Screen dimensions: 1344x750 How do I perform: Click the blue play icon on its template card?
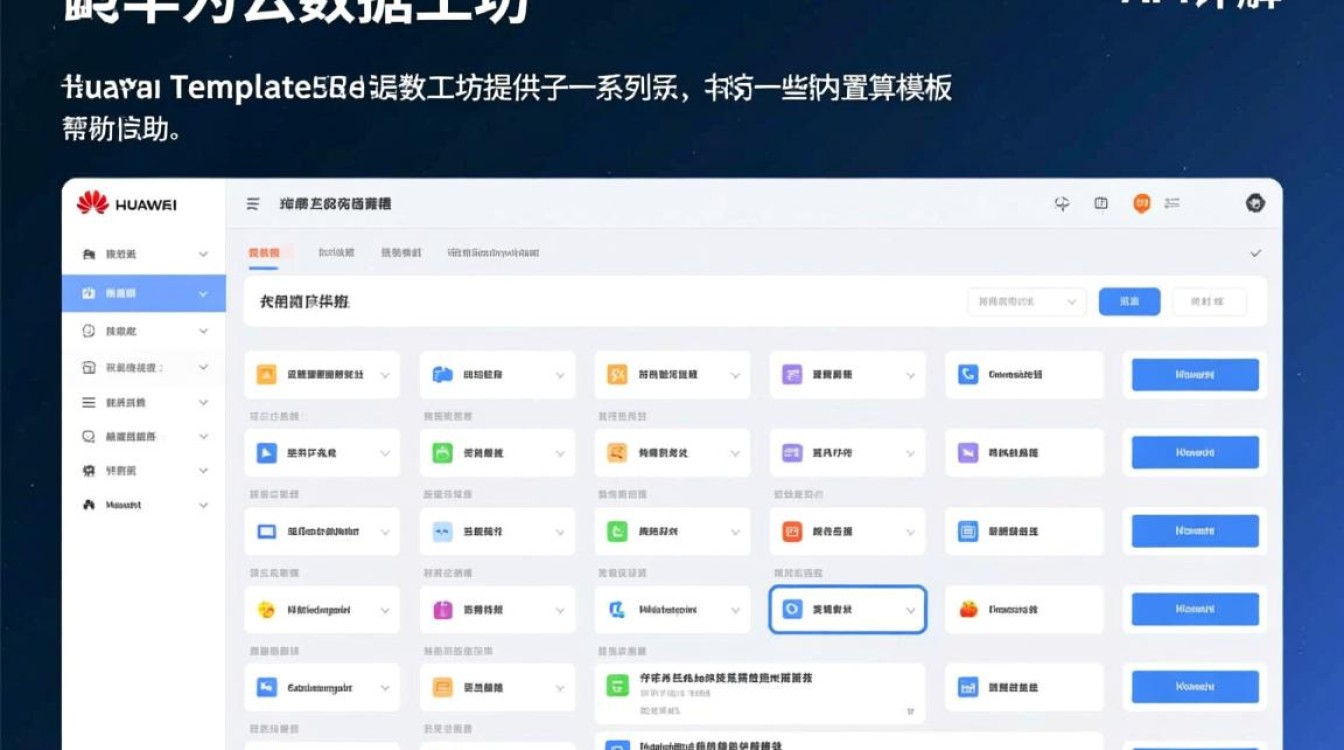[265, 452]
